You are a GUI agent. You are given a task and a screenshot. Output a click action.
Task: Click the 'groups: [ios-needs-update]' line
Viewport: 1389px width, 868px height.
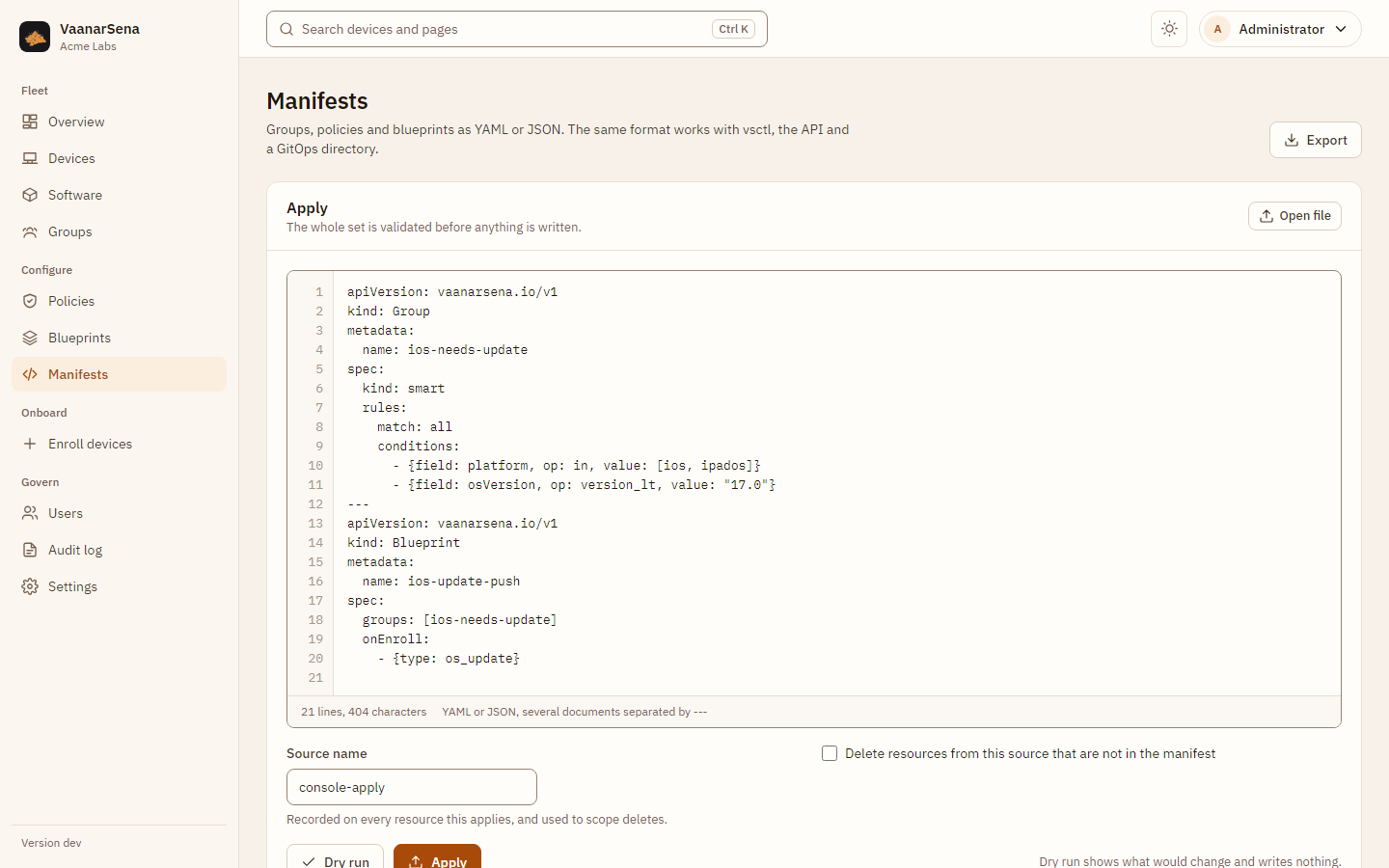point(459,619)
